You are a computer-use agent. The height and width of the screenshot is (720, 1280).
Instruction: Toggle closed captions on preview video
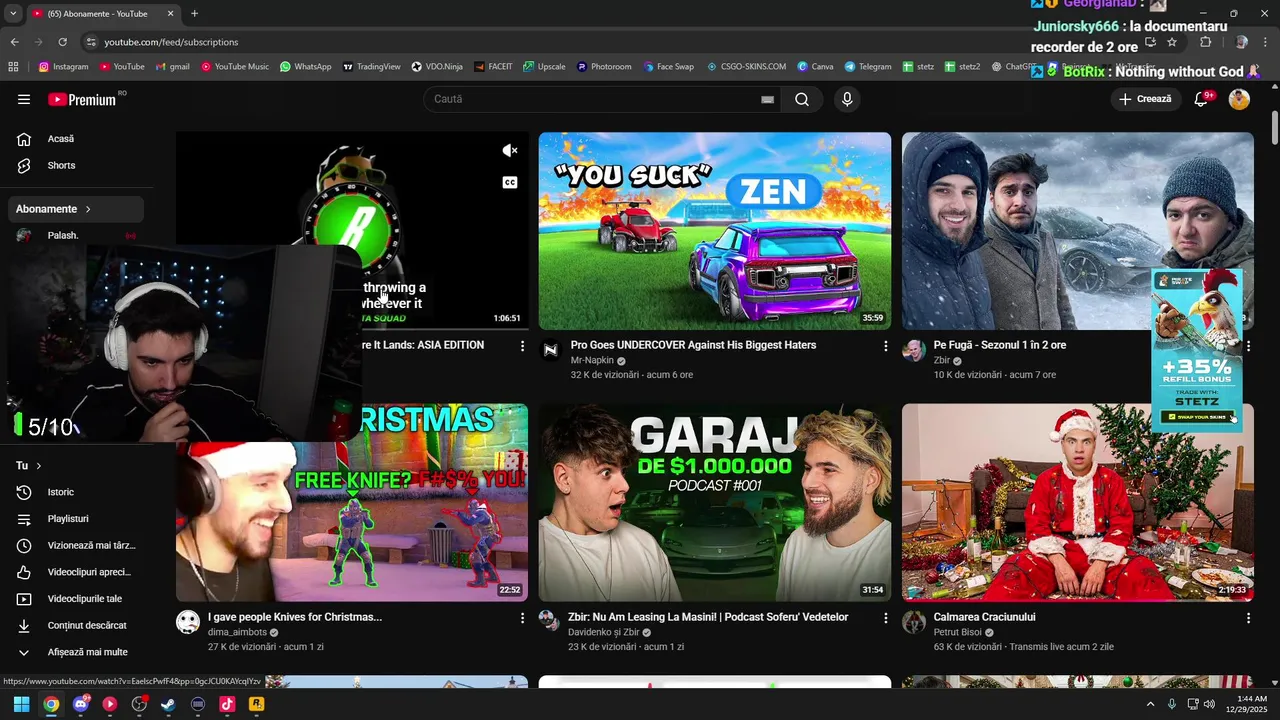pyautogui.click(x=510, y=182)
